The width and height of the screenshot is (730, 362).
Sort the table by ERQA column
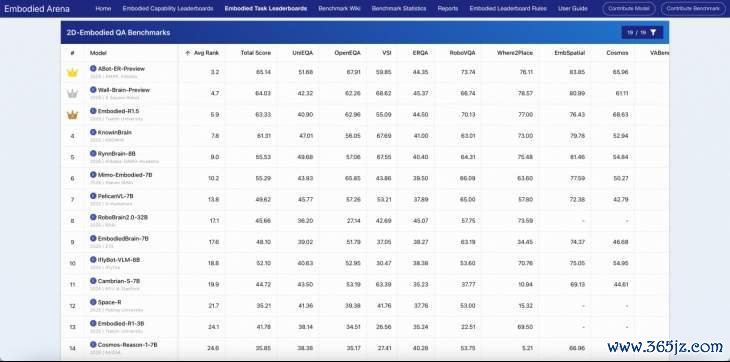point(420,53)
